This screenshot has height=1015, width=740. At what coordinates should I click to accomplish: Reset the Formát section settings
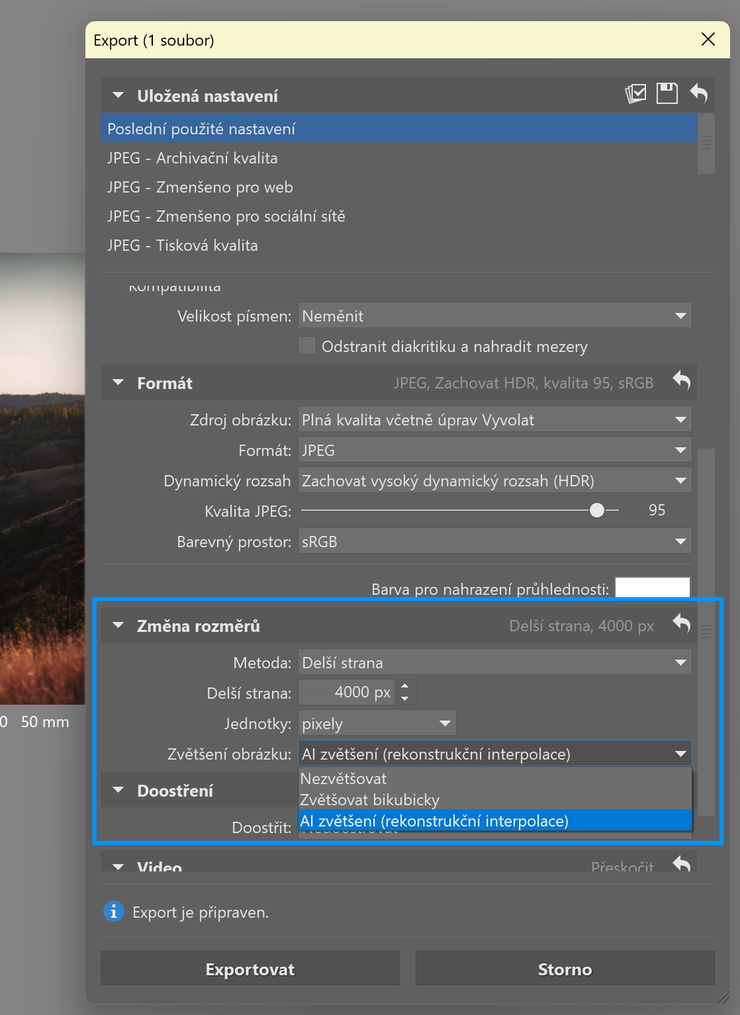(681, 381)
